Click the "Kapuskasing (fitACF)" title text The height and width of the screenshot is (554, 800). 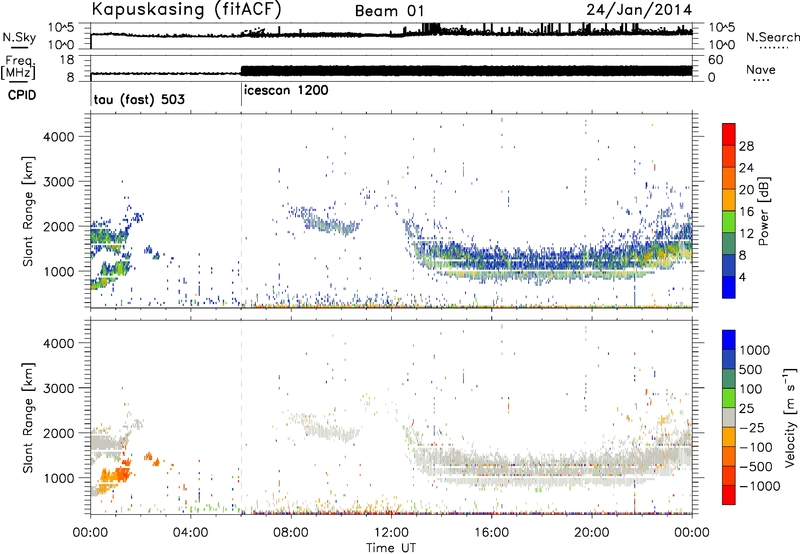click(186, 9)
